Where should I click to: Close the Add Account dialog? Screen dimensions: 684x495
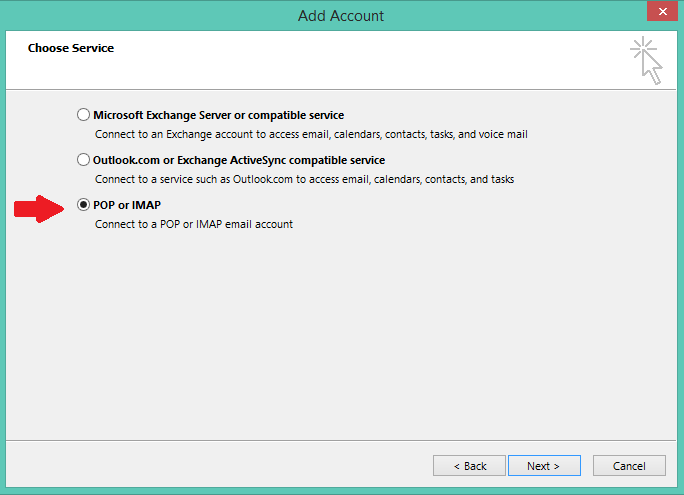tap(662, 11)
